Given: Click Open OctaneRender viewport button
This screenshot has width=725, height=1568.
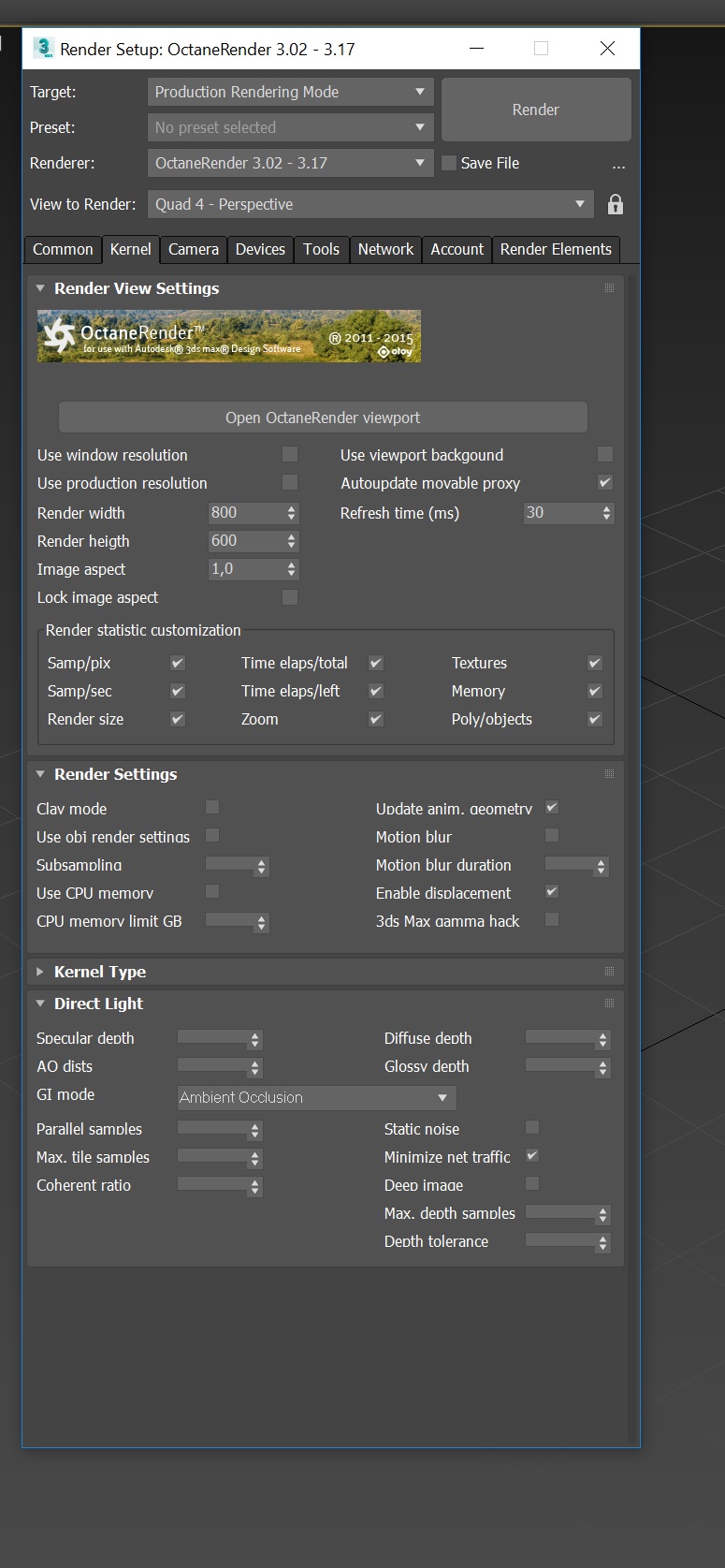Looking at the screenshot, I should click(323, 418).
